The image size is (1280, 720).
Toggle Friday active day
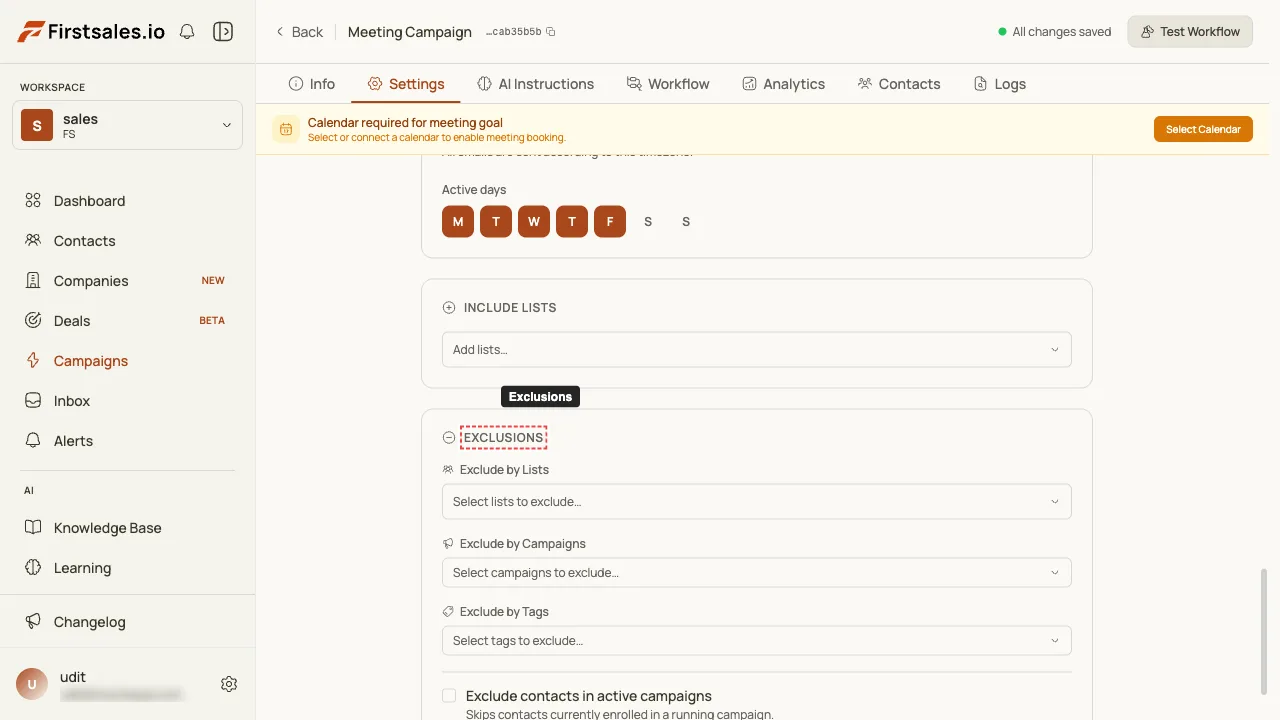coord(610,222)
